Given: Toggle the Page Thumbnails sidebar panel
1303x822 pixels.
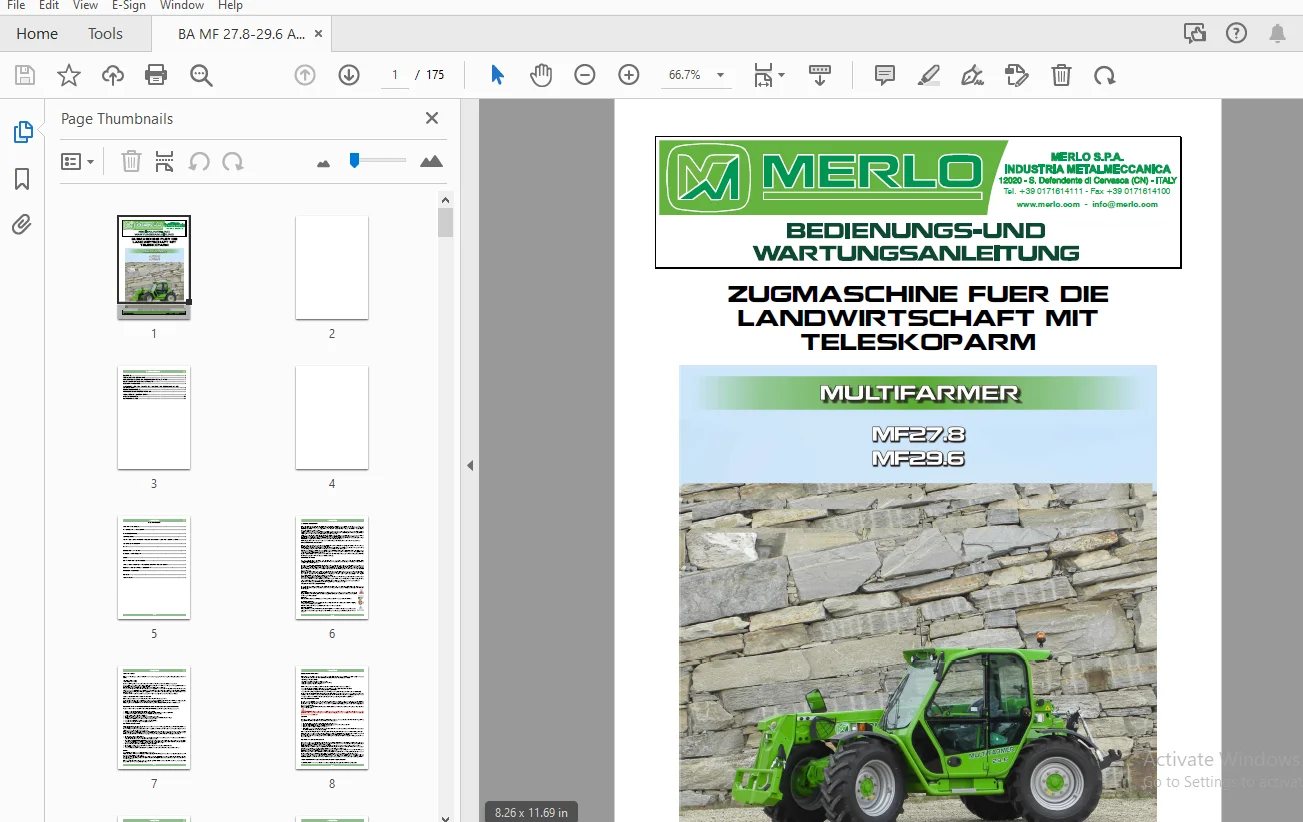Looking at the screenshot, I should [x=22, y=132].
